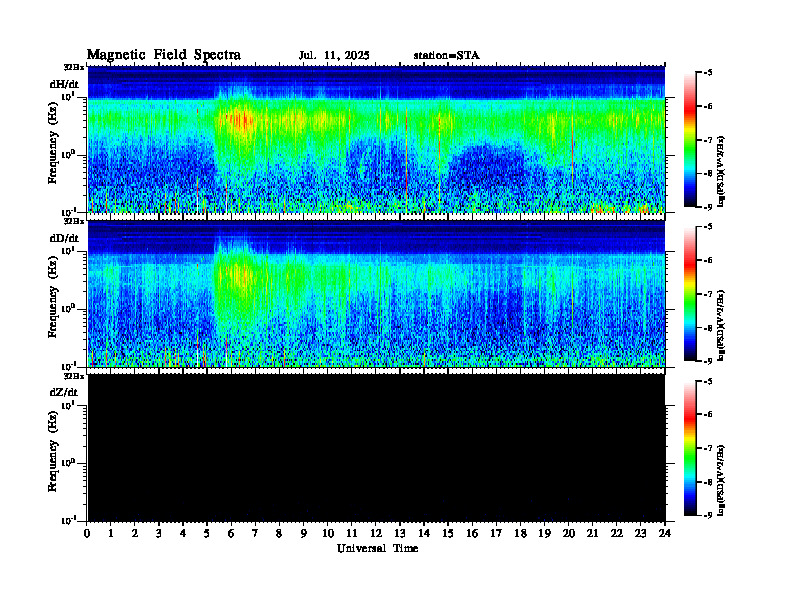Click the x-axis tick label "8"
This screenshot has height=612, width=792.
pos(279,533)
